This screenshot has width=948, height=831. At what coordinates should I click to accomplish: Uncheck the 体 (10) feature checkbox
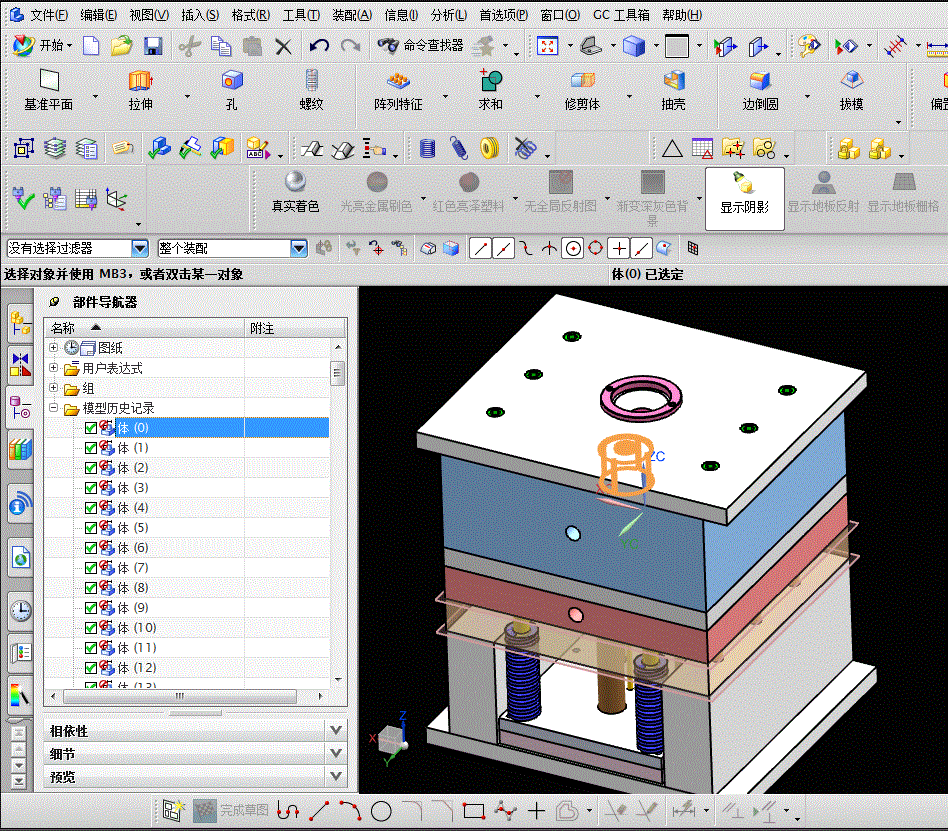[91, 628]
